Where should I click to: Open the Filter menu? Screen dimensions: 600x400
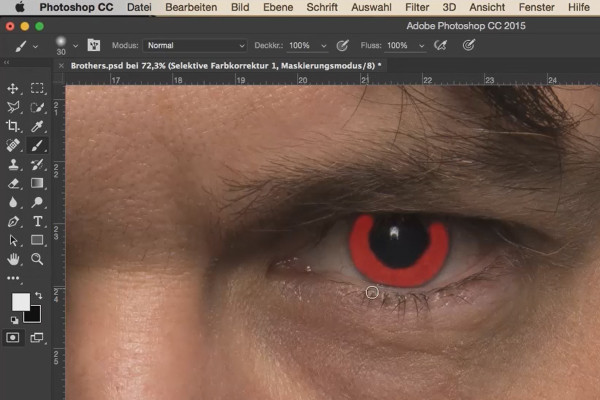point(417,7)
